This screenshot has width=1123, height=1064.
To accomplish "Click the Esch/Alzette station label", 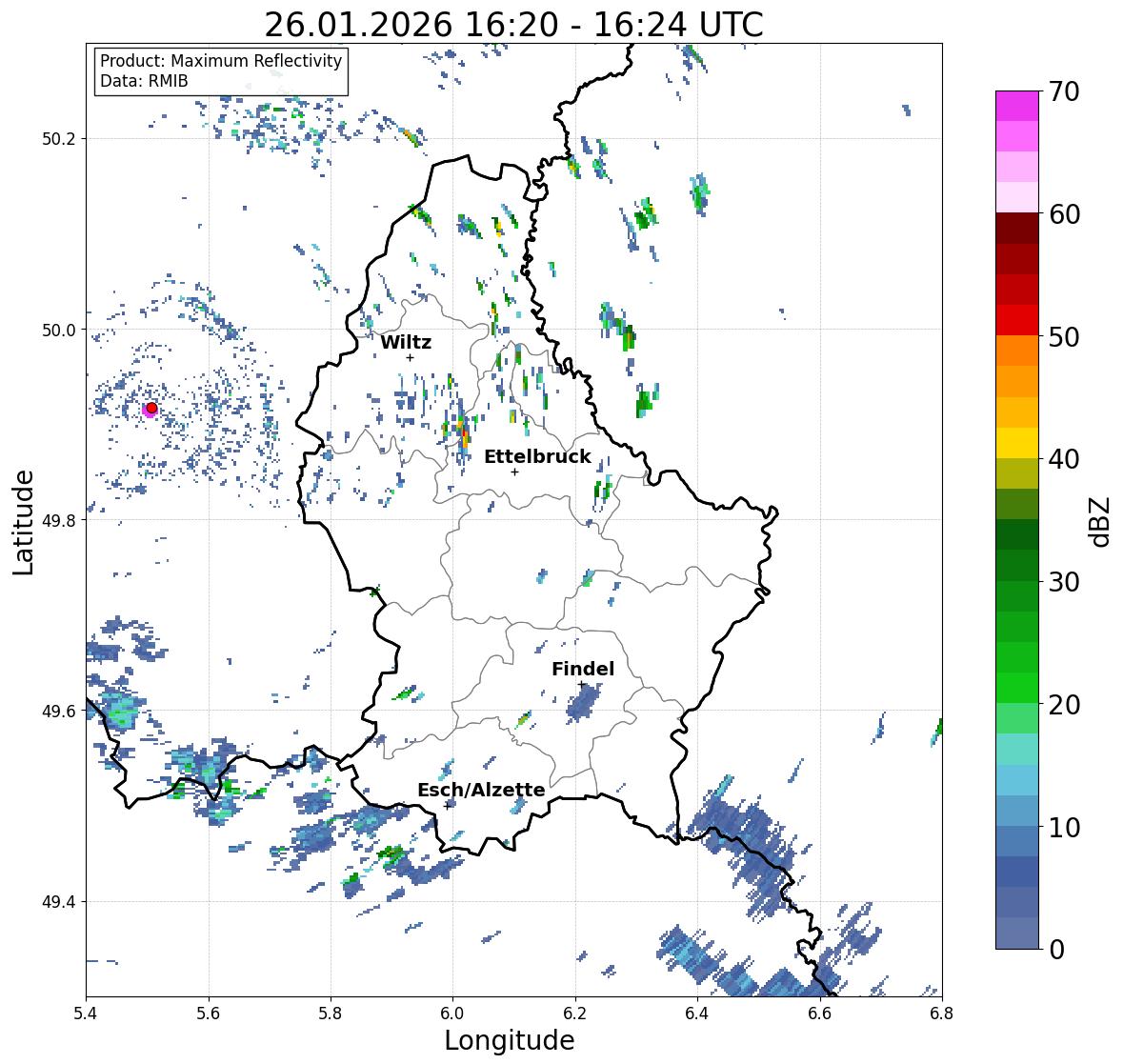I will tap(481, 790).
